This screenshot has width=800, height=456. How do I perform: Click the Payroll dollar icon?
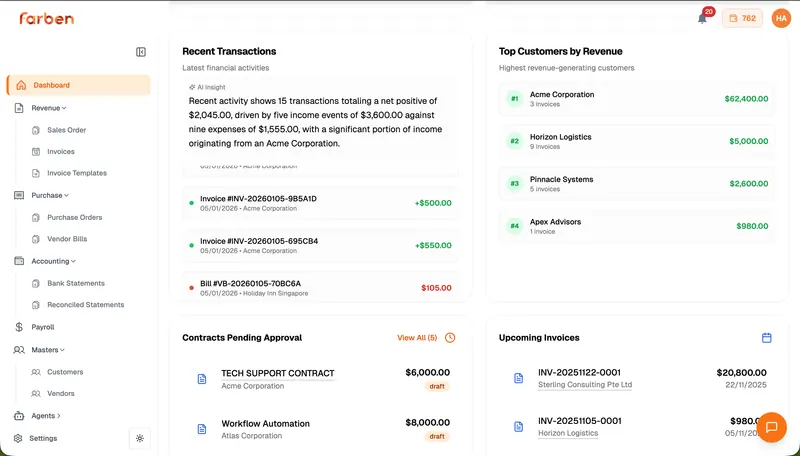point(19,327)
